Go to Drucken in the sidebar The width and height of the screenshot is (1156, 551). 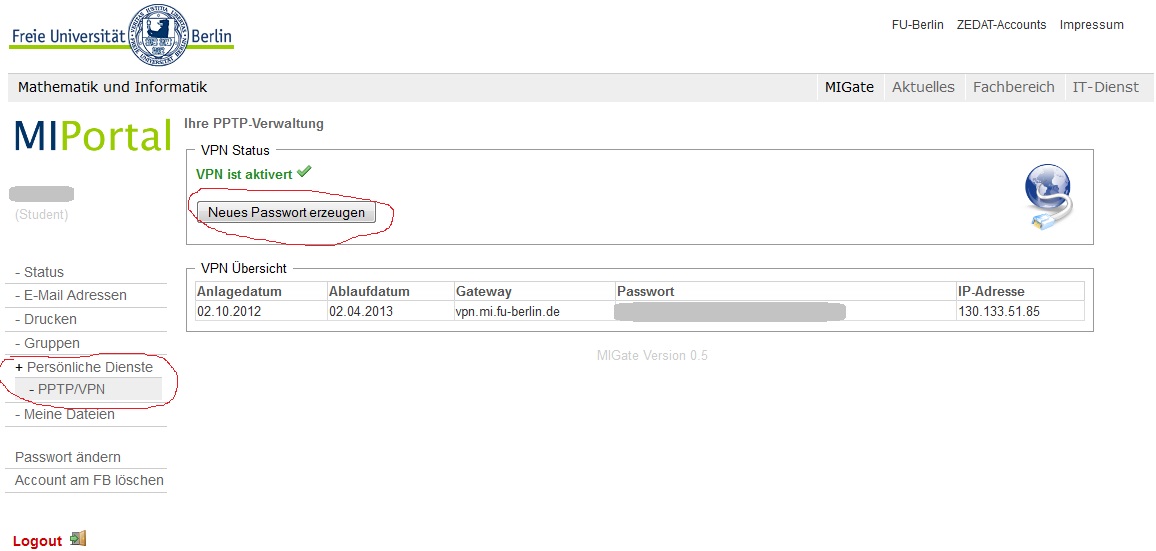50,319
